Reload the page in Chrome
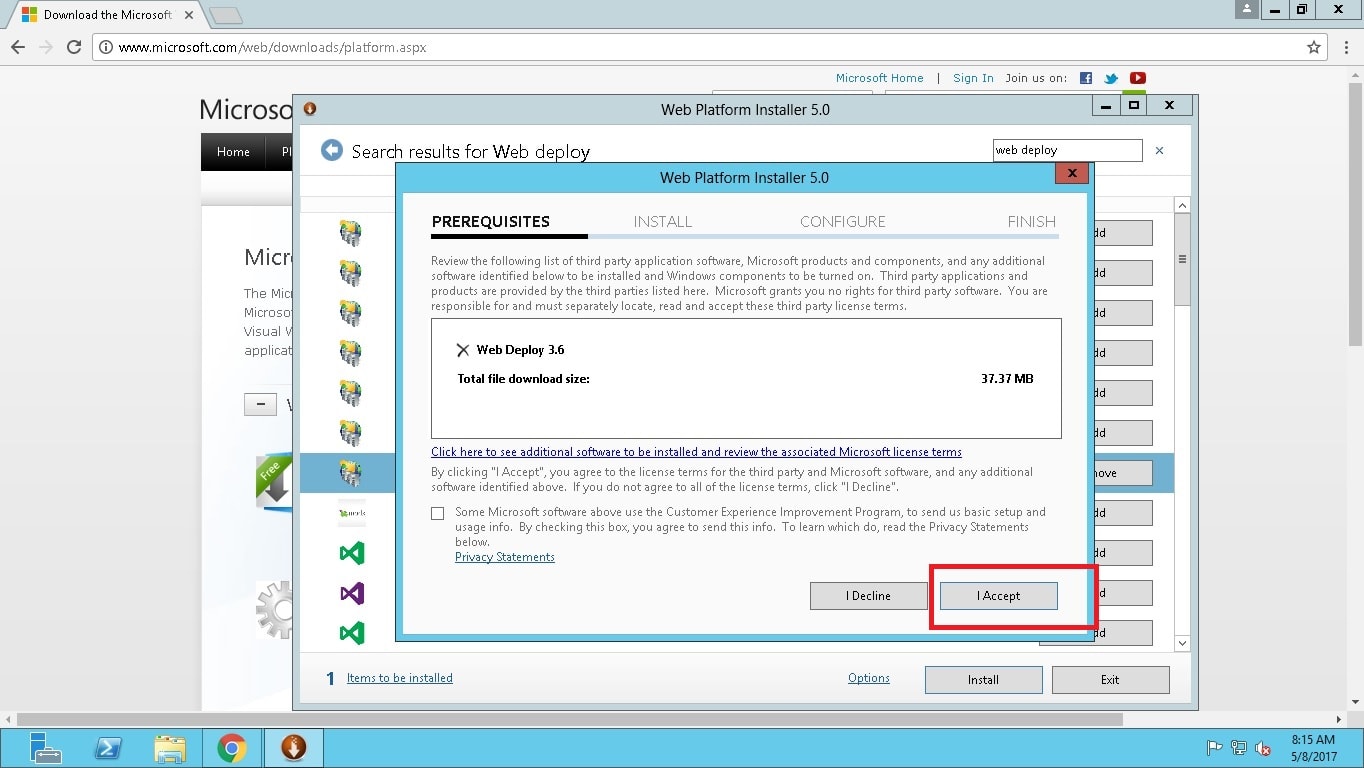This screenshot has height=768, width=1364. coord(73,47)
